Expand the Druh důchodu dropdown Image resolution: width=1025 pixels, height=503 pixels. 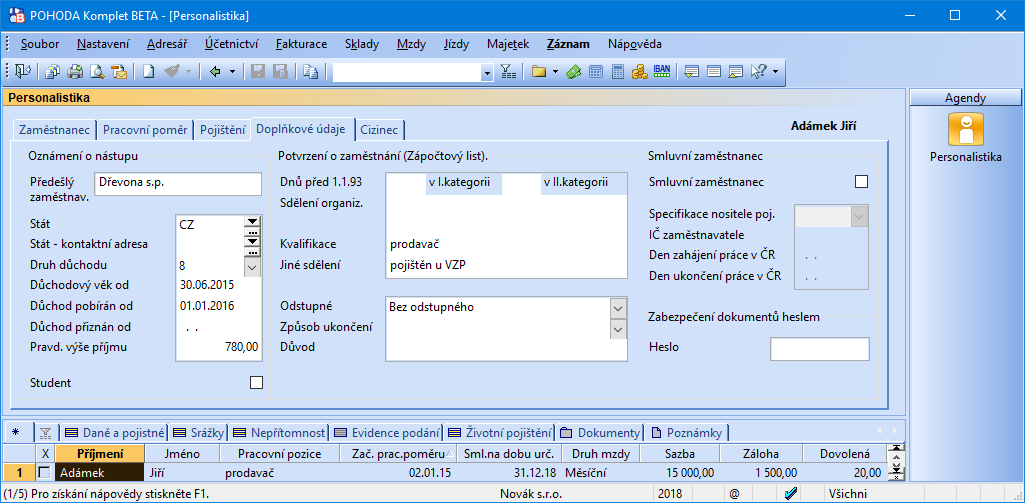pyautogui.click(x=252, y=266)
